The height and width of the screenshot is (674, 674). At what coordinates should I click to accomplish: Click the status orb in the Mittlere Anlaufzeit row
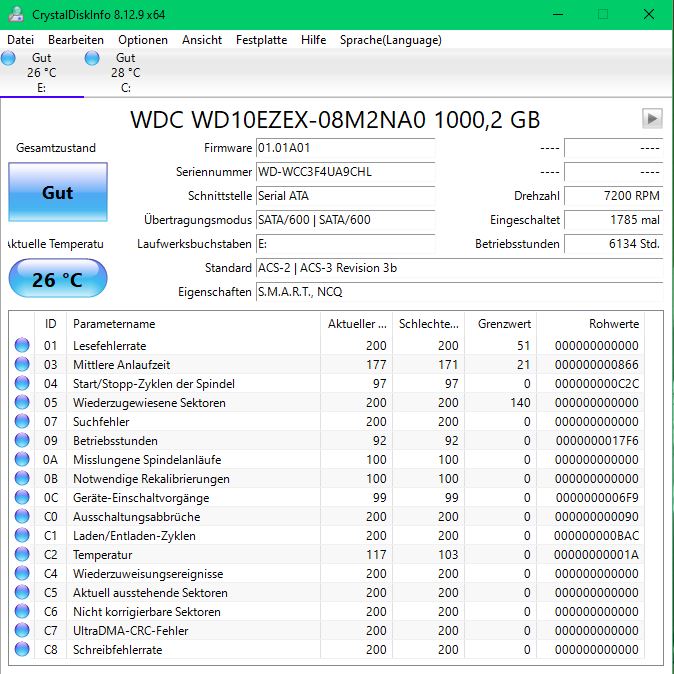pyautogui.click(x=22, y=364)
